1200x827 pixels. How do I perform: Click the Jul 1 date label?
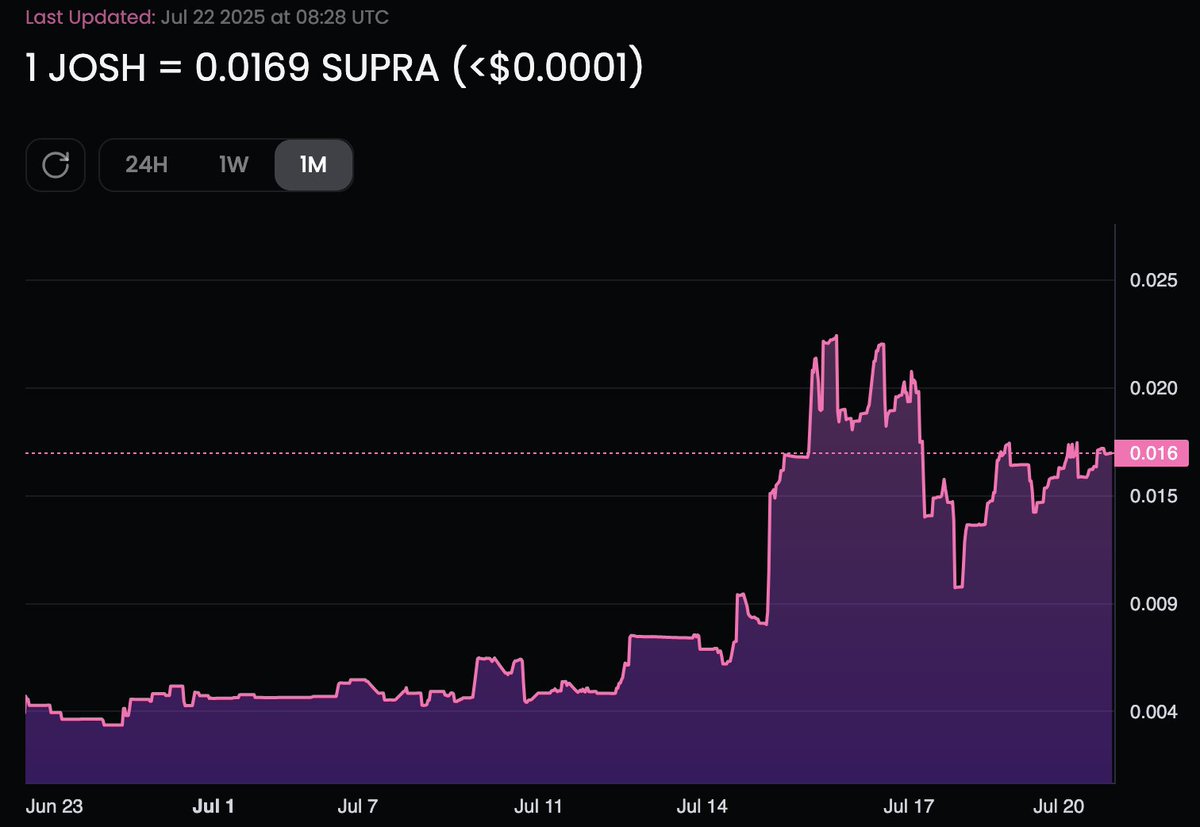(212, 805)
